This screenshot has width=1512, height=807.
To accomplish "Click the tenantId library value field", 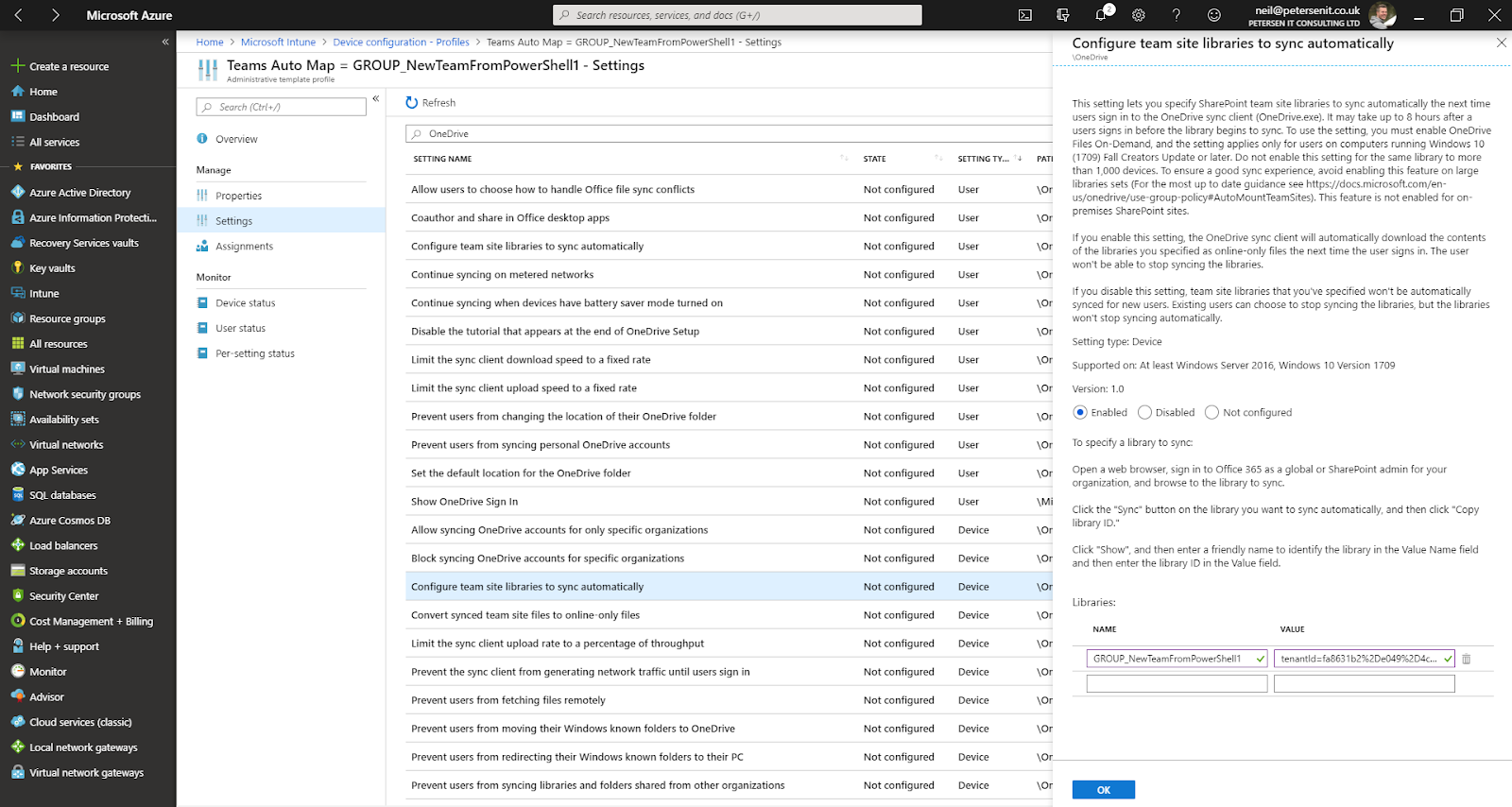I will click(1364, 659).
